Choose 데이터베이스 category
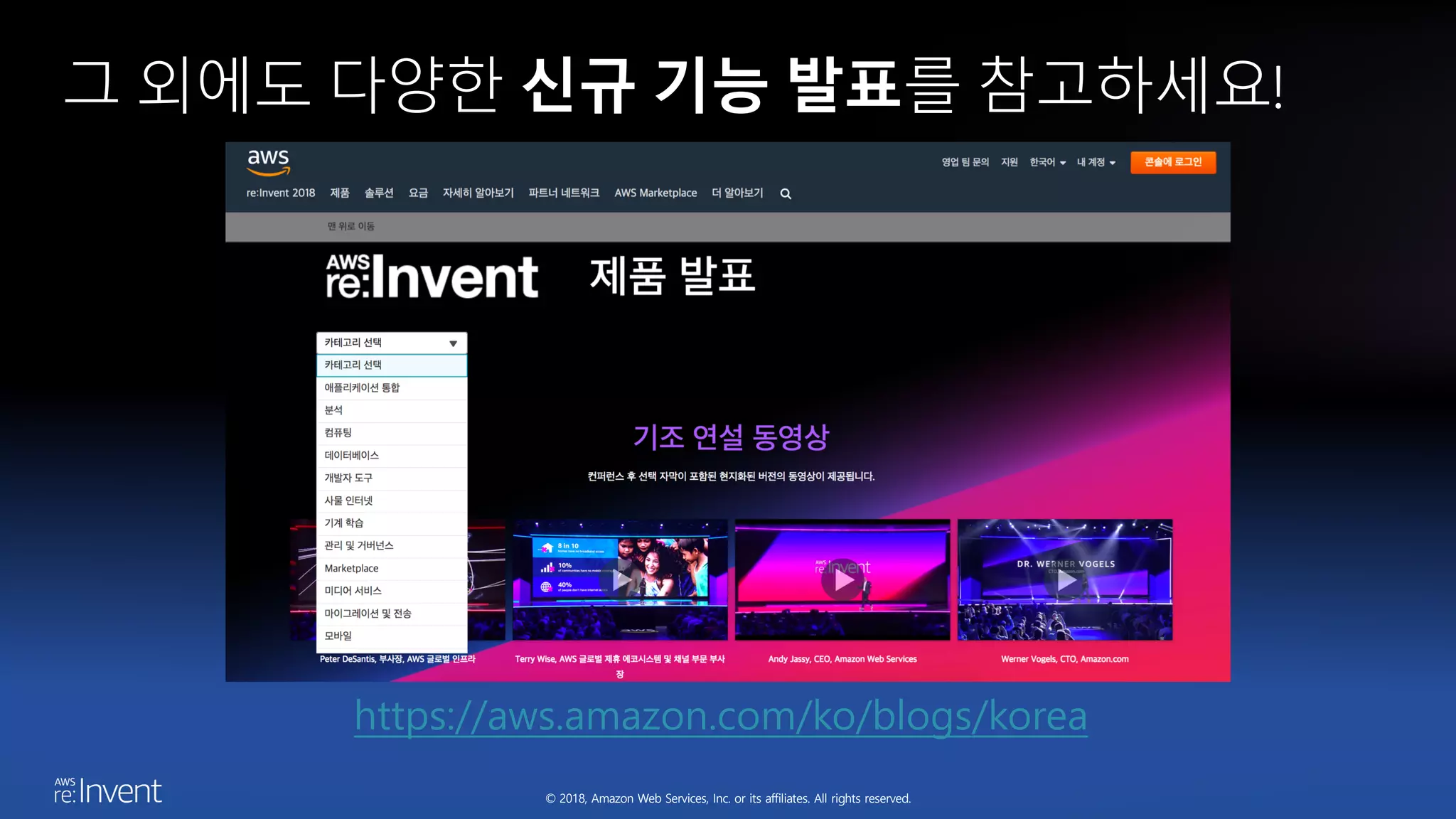The image size is (1456, 819). coord(392,456)
